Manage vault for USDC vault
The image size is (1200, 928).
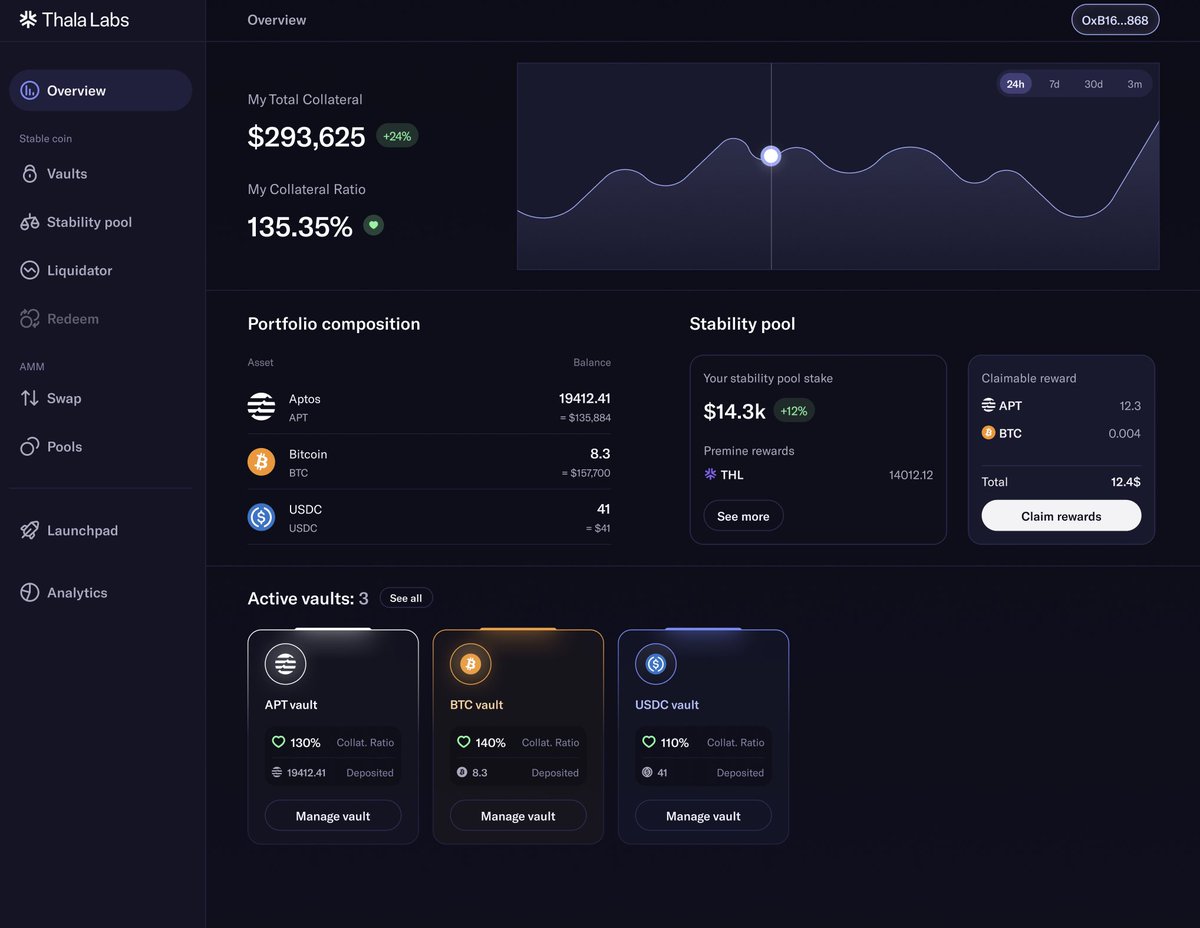(703, 816)
